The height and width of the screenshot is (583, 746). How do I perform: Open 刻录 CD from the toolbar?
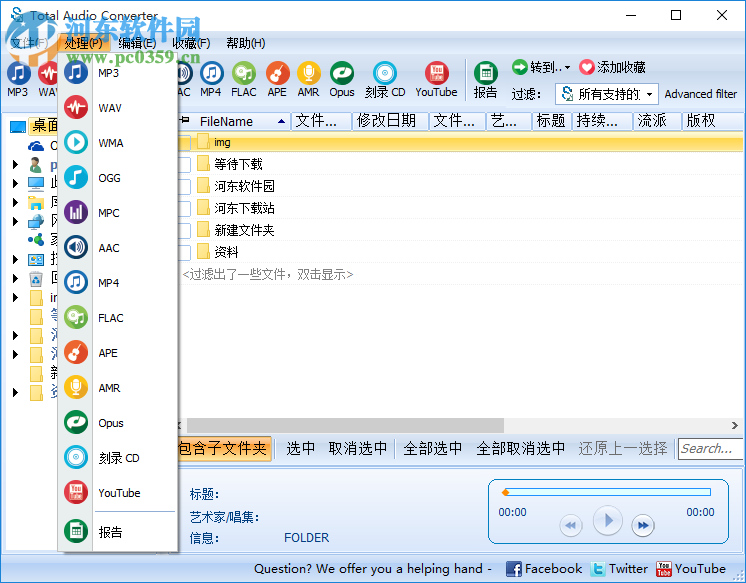click(385, 79)
